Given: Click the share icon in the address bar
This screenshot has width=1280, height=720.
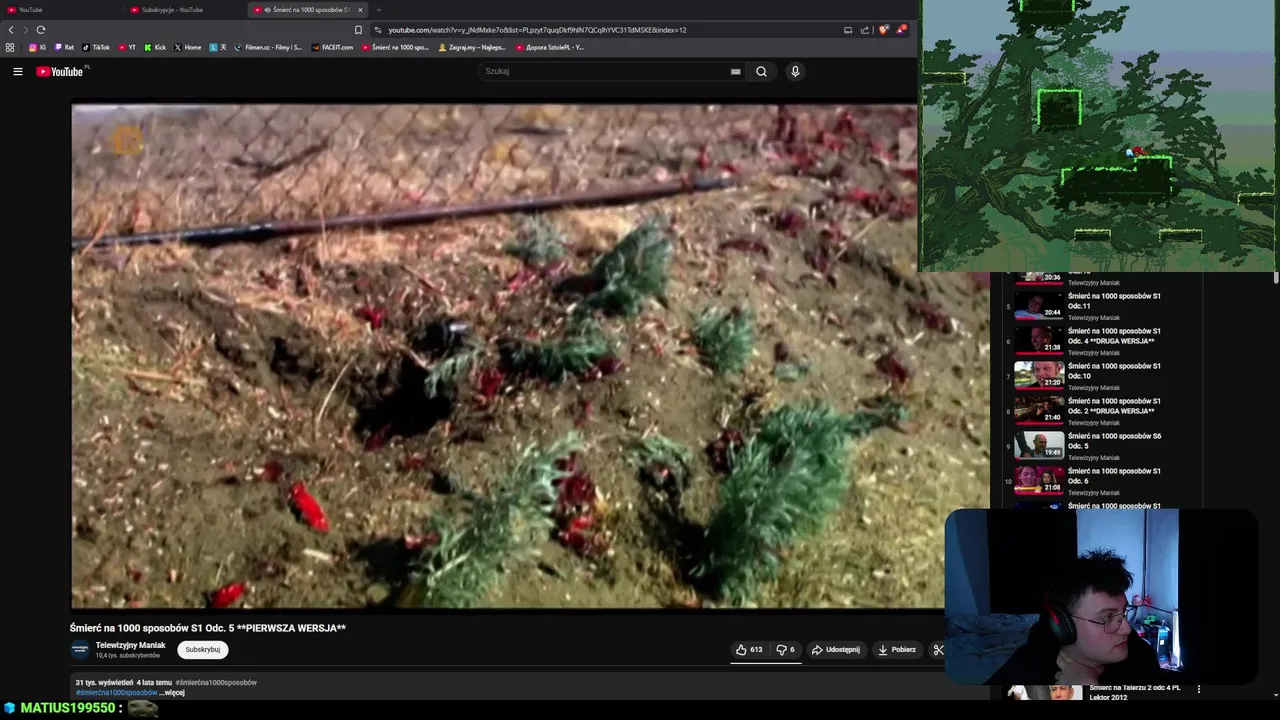Looking at the screenshot, I should (865, 30).
